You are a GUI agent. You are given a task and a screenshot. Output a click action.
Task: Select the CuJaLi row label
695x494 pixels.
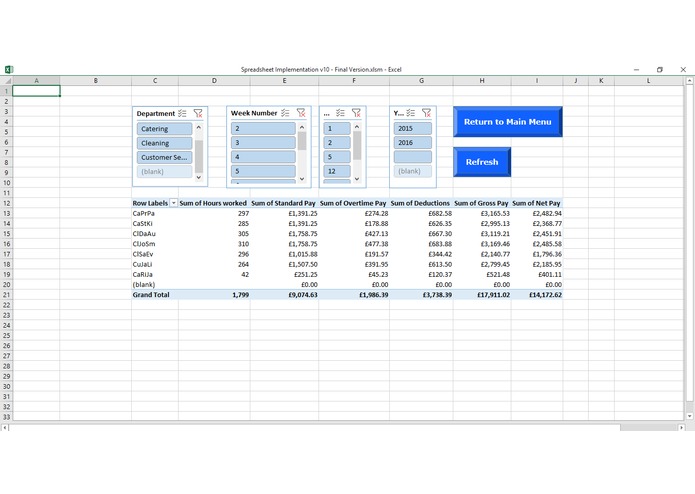pyautogui.click(x=142, y=264)
